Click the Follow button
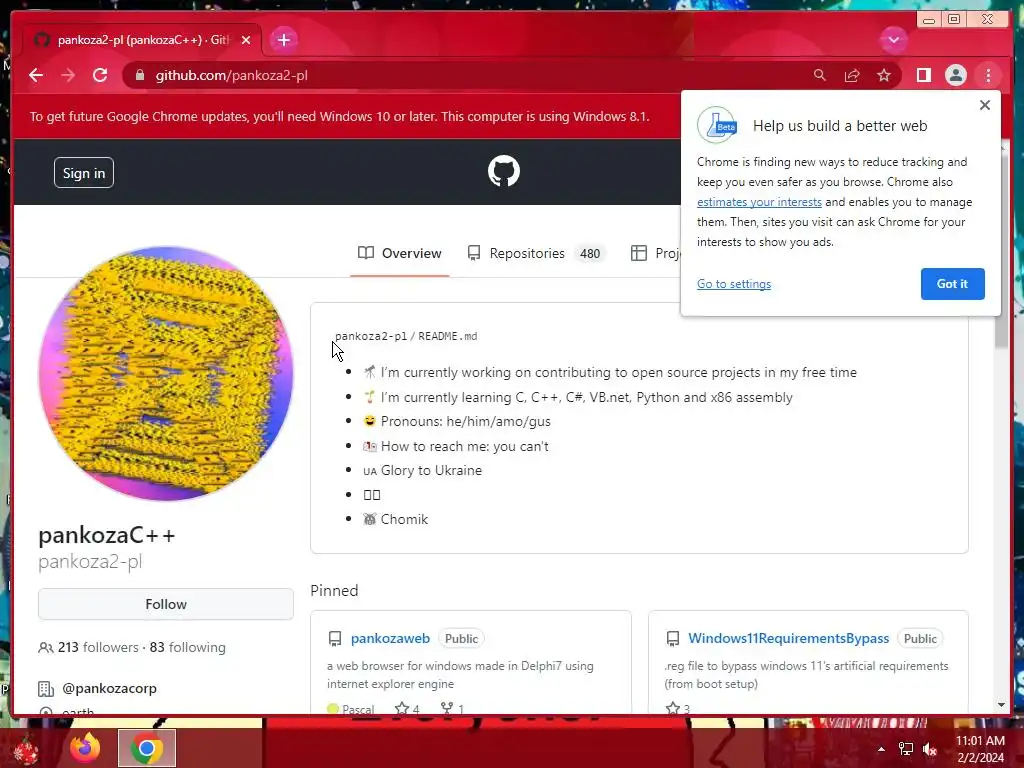The height and width of the screenshot is (768, 1024). tap(166, 604)
